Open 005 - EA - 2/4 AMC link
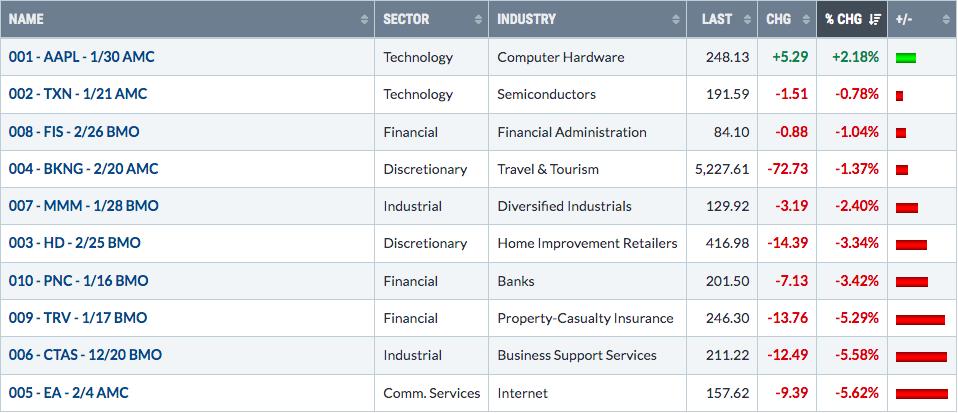Screen dimensions: 958x413 [x=68, y=392]
